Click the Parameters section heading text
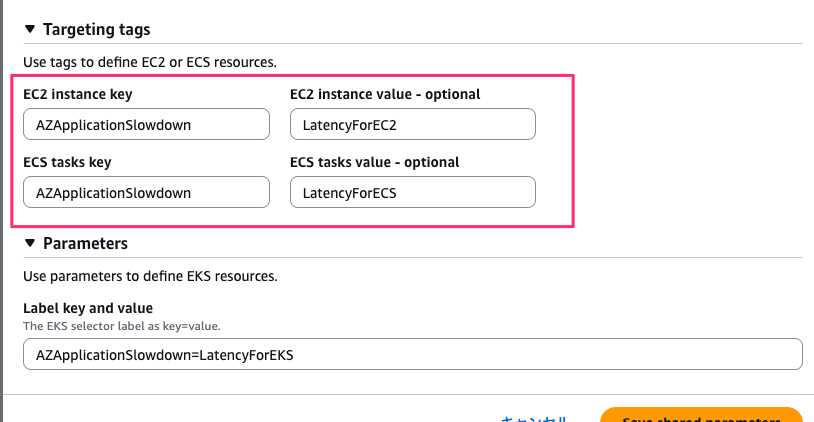Image resolution: width=814 pixels, height=422 pixels. pyautogui.click(x=85, y=243)
